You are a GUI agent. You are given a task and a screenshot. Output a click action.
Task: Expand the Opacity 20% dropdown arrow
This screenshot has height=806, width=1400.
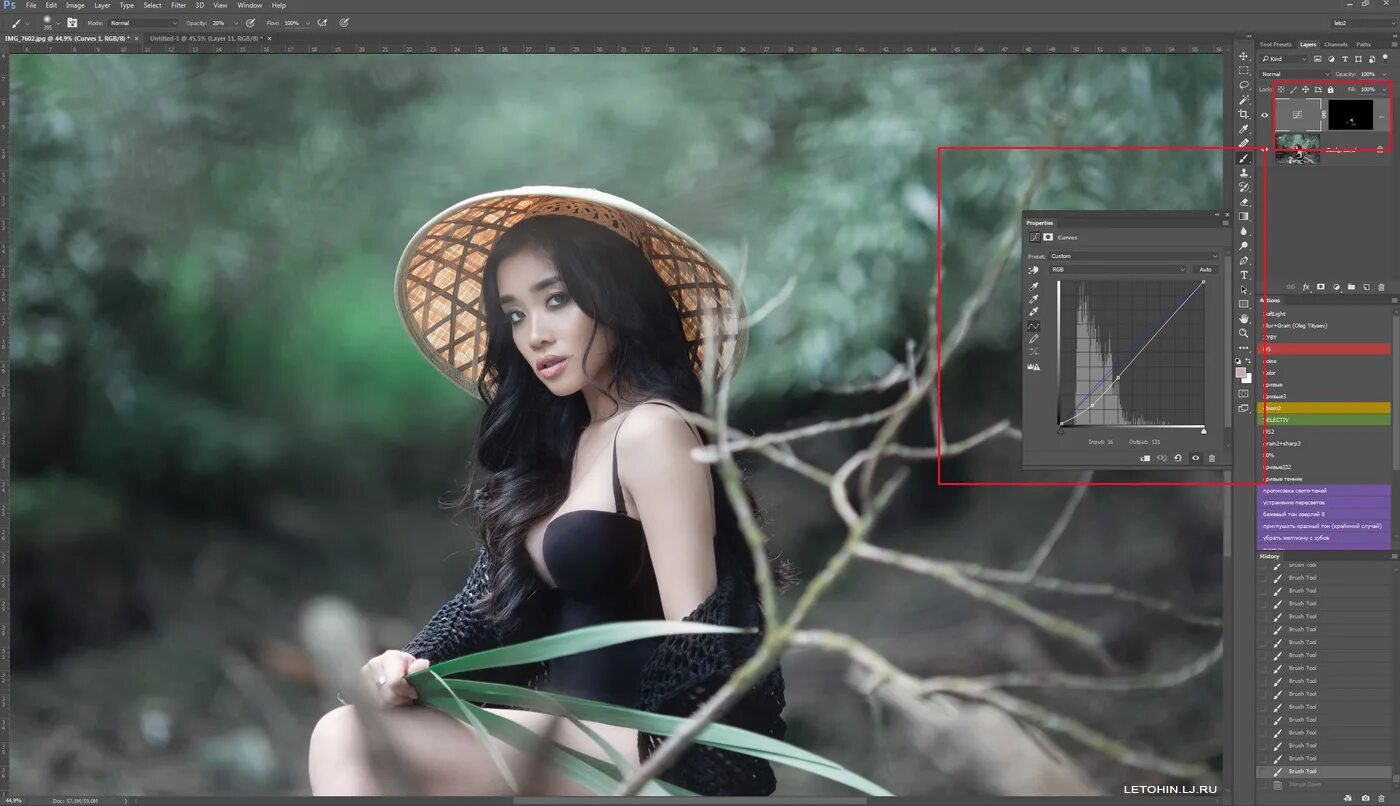236,23
